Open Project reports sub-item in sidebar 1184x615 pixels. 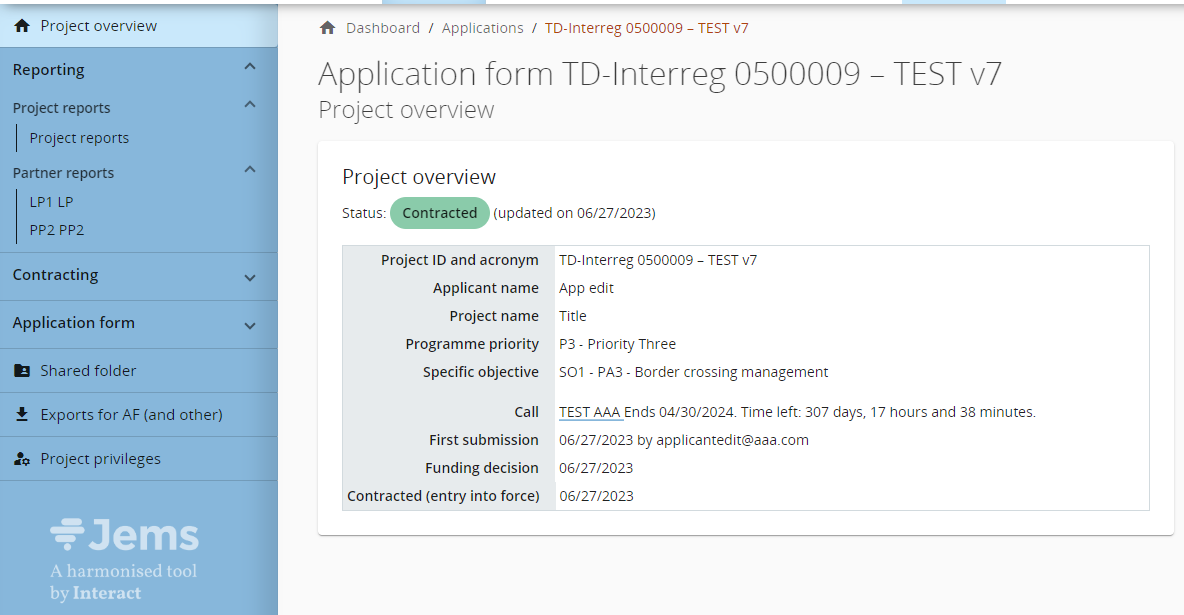pos(79,138)
